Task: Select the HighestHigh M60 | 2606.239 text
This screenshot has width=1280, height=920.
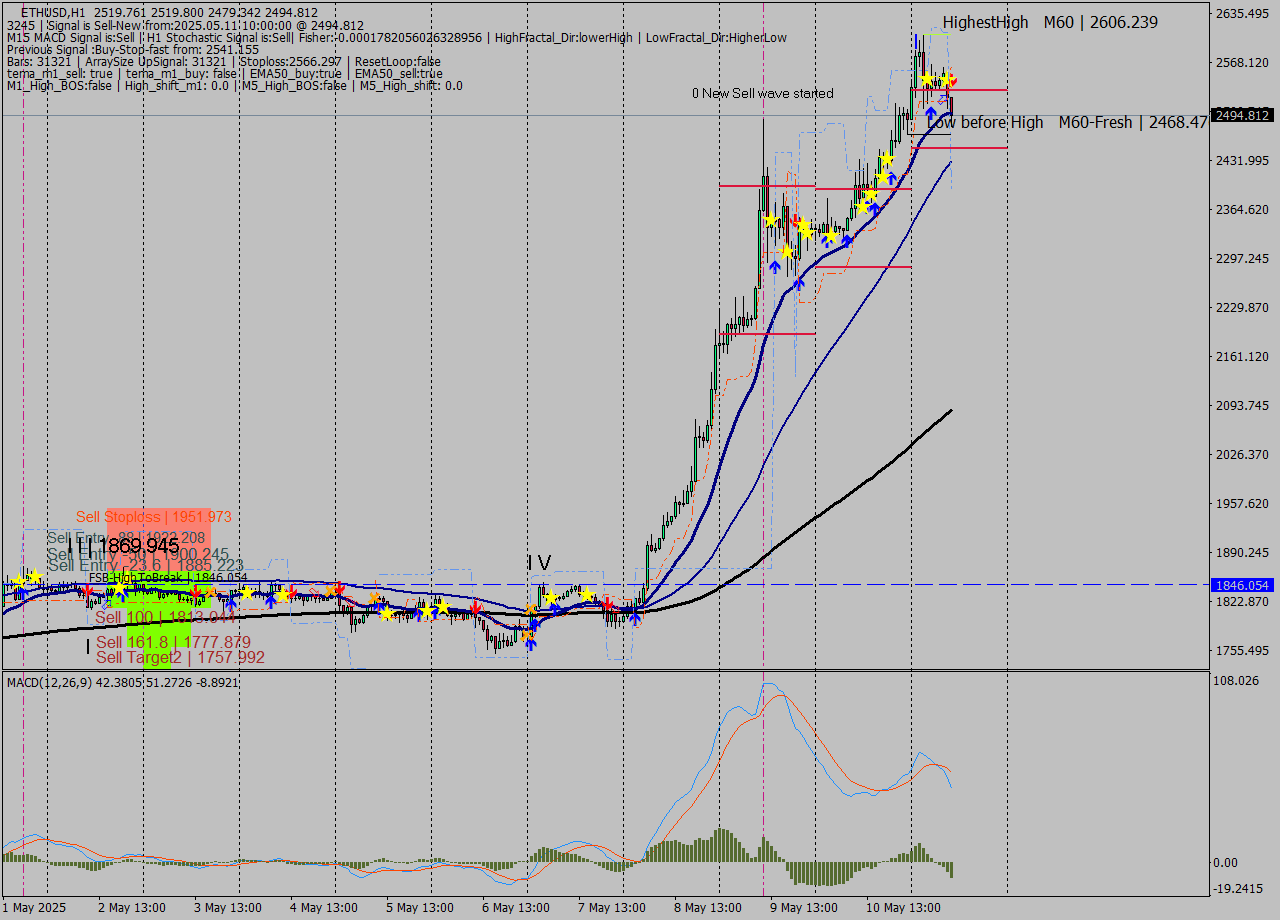Action: (1048, 22)
